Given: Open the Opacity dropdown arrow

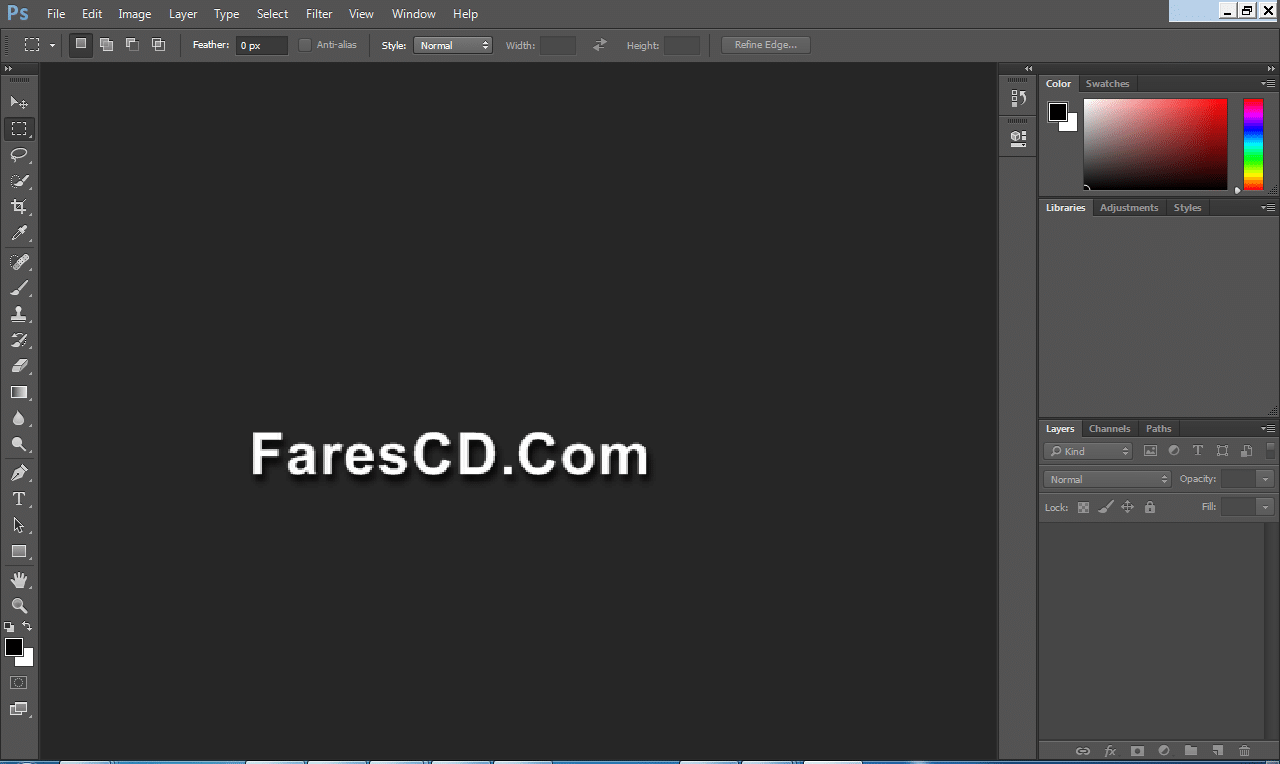Looking at the screenshot, I should [x=1266, y=479].
